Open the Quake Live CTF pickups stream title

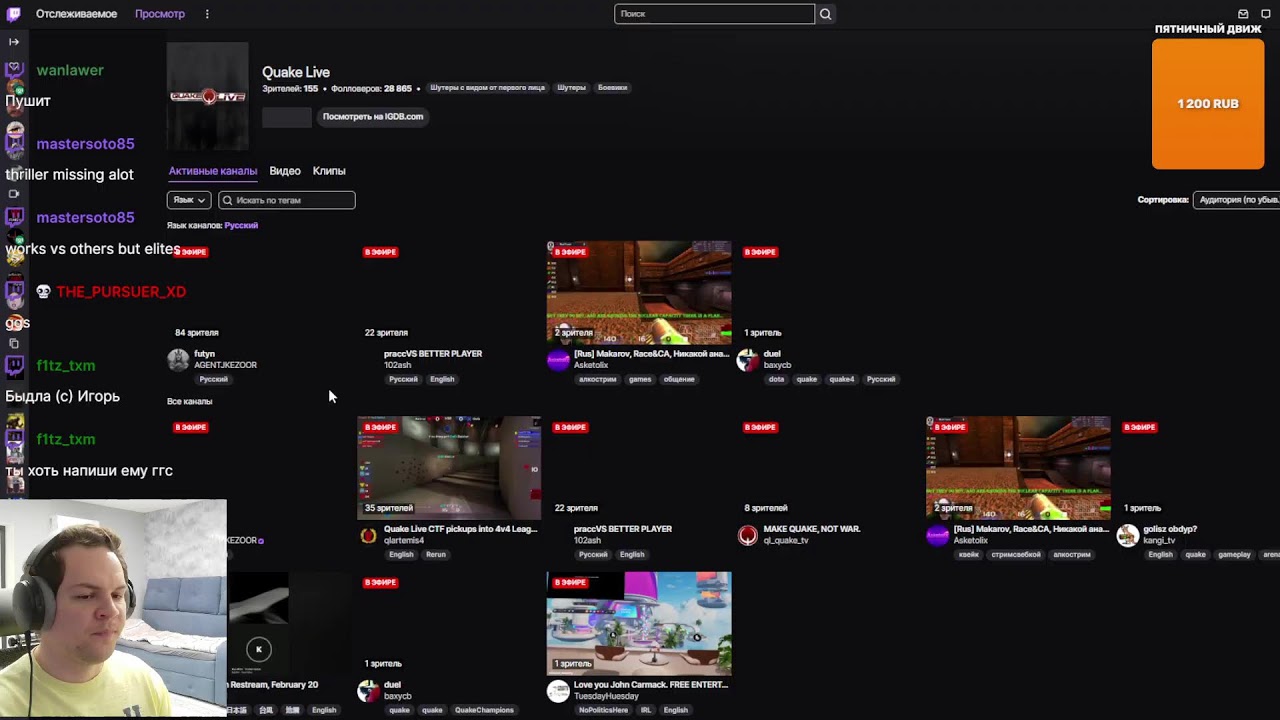tap(461, 529)
